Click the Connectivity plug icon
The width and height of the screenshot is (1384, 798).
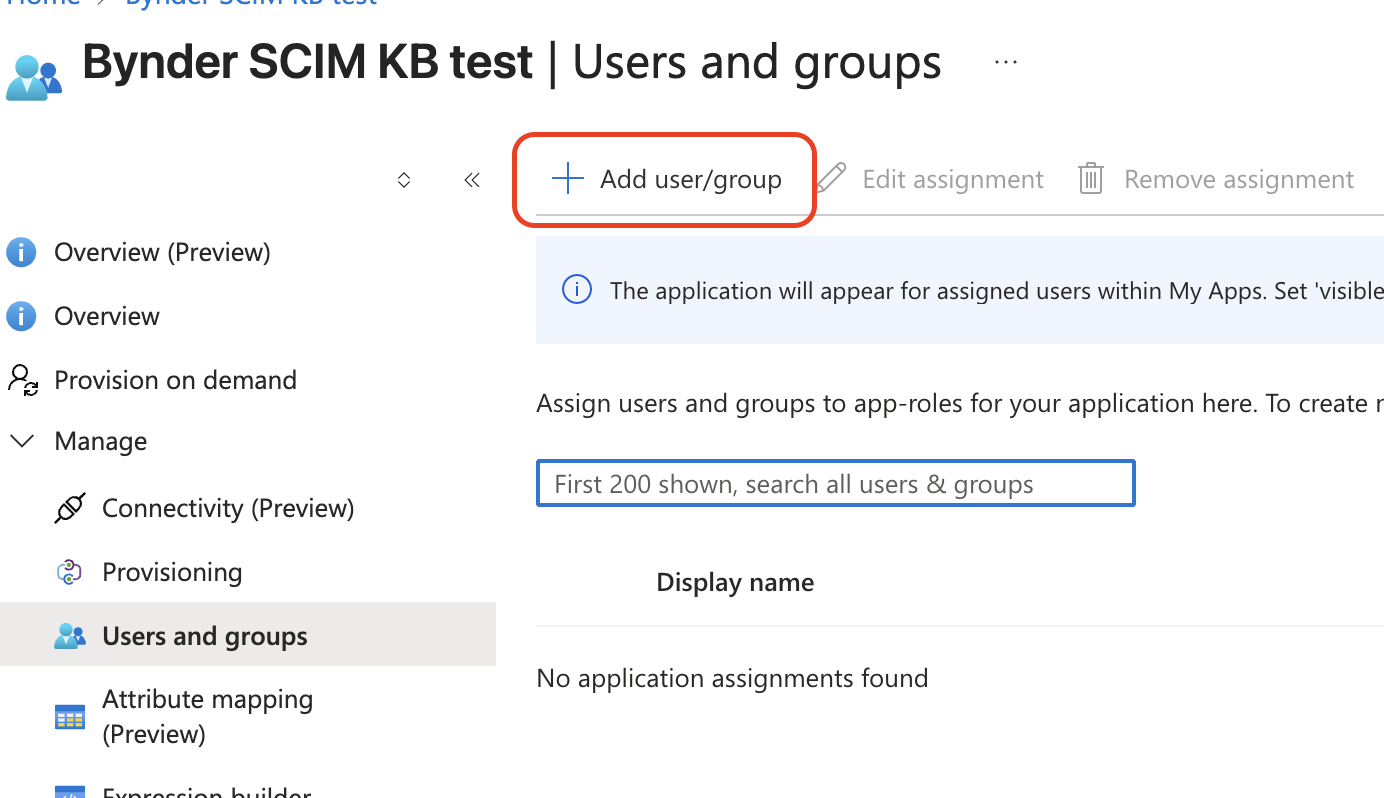point(69,507)
